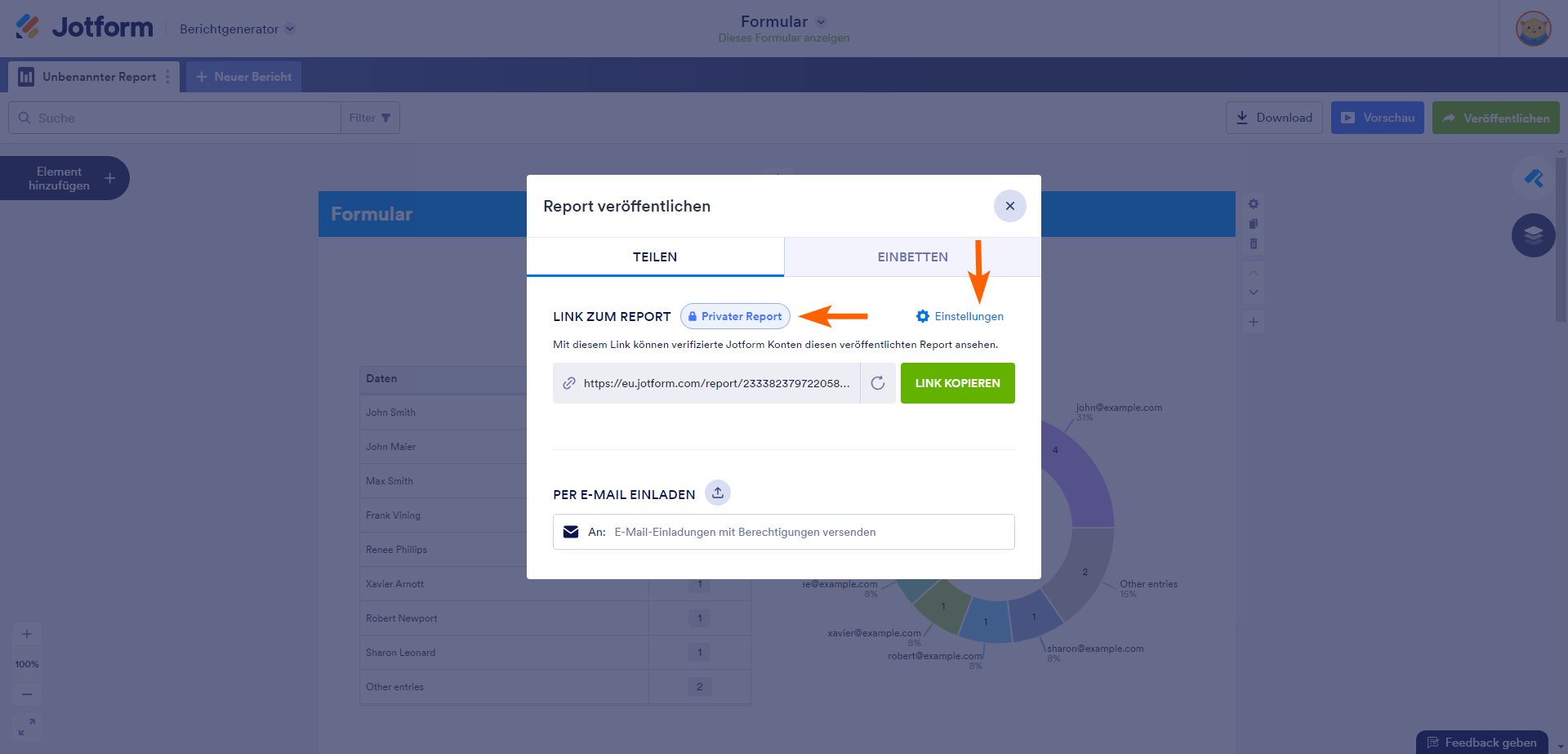Delete the element with trash icon

[x=1254, y=243]
